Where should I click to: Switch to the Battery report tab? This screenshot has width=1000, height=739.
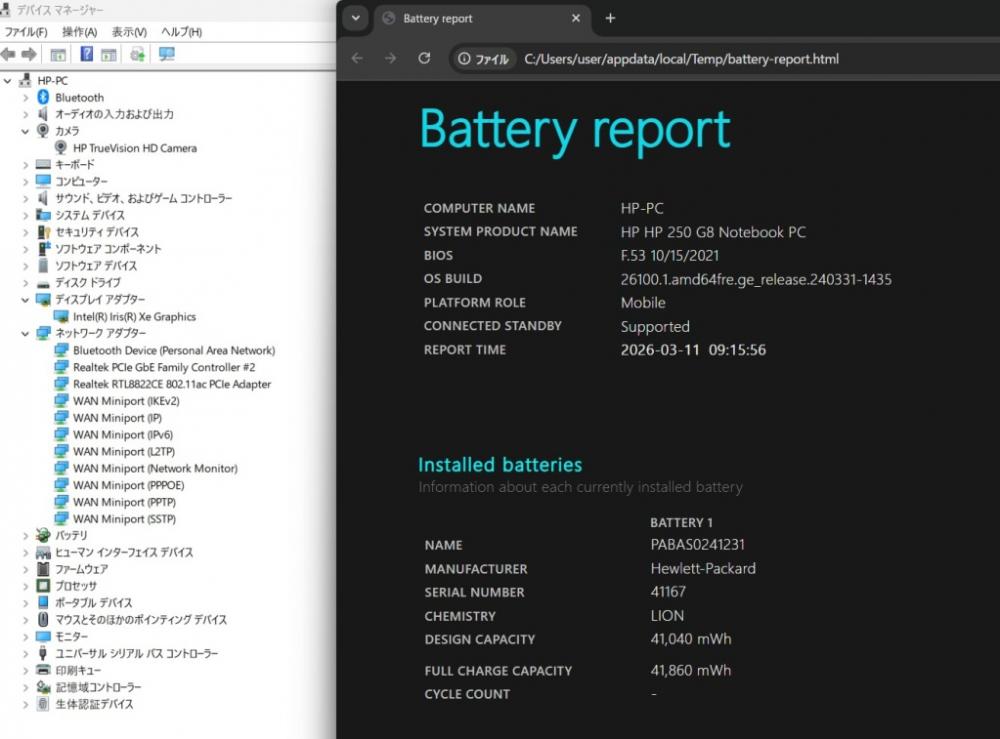coord(470,18)
